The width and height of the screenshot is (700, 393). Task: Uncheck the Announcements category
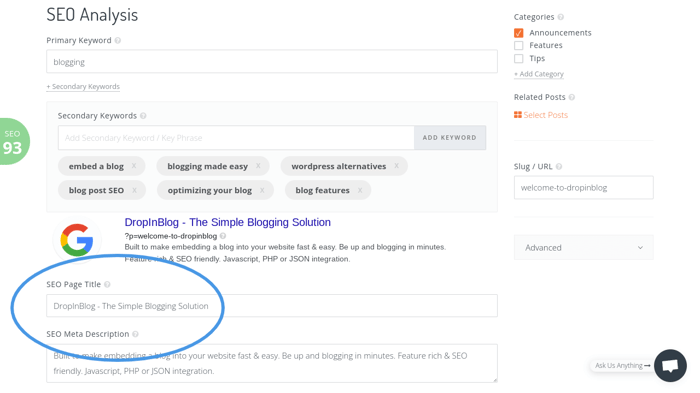coord(519,33)
